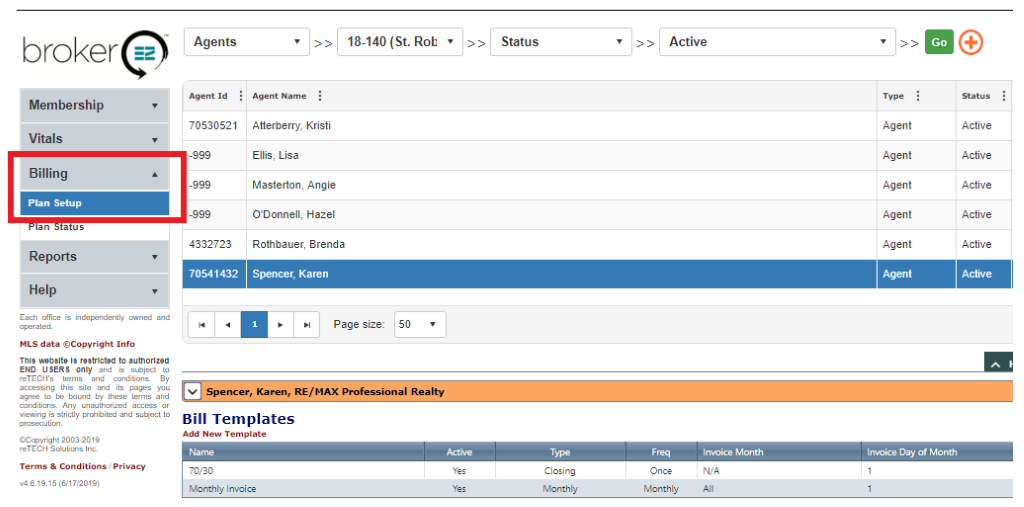Select Plan Status under Billing
The width and height of the screenshot is (1024, 507).
(56, 227)
